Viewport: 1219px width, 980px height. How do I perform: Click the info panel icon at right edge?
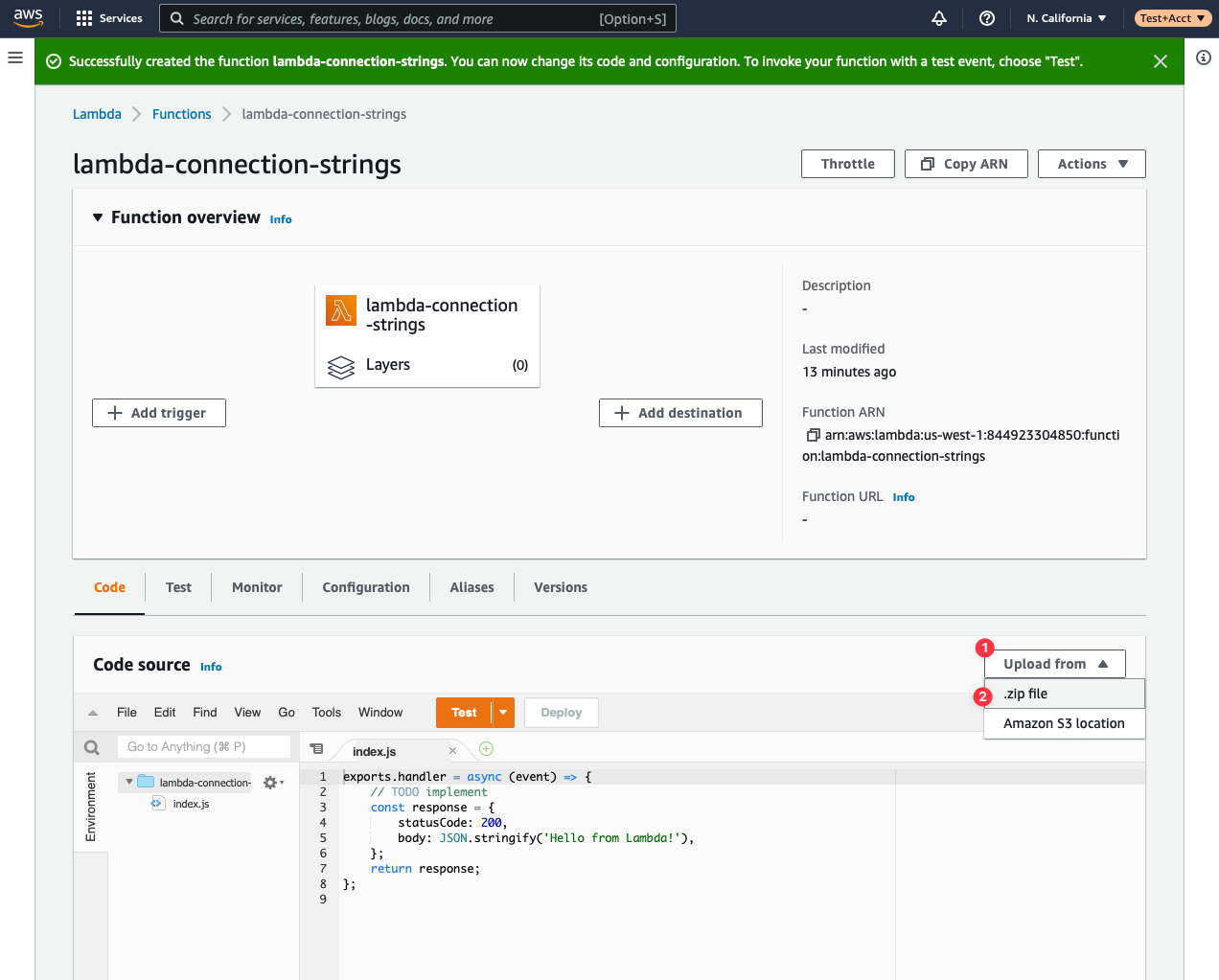pyautogui.click(x=1204, y=57)
